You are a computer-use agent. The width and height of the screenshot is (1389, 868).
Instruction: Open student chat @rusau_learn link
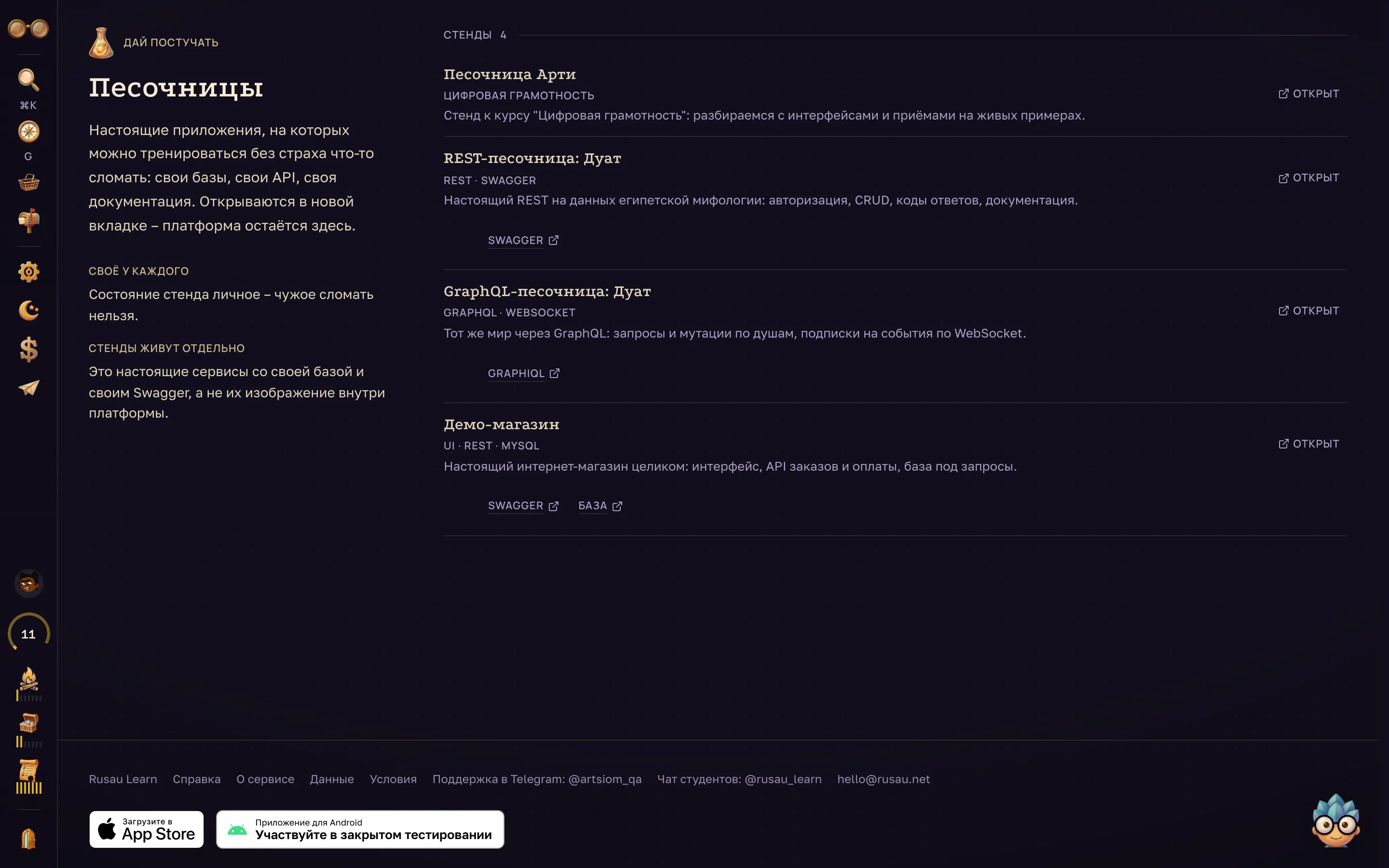coord(739,779)
